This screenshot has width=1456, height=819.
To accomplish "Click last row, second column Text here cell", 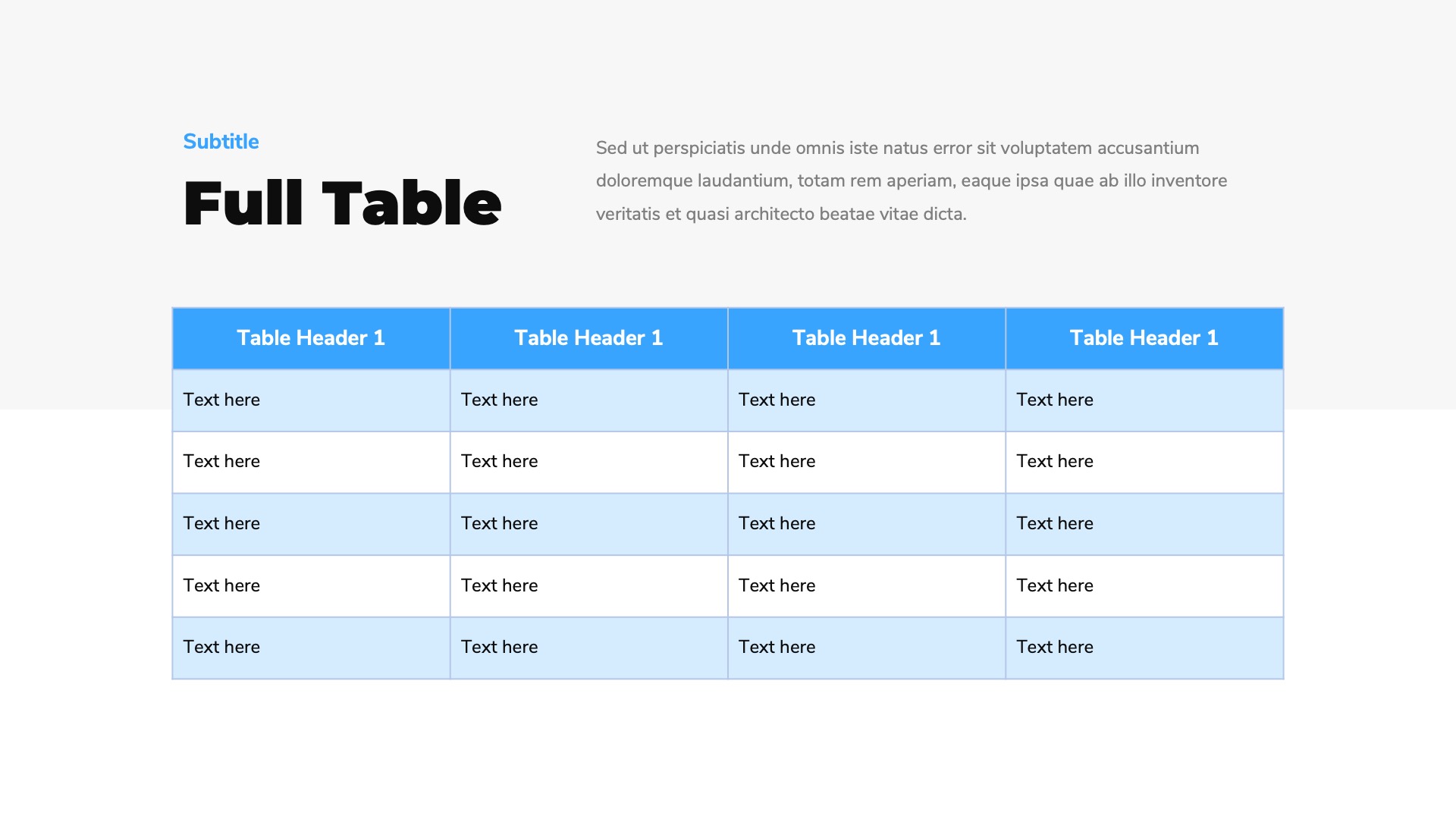I will (x=499, y=647).
